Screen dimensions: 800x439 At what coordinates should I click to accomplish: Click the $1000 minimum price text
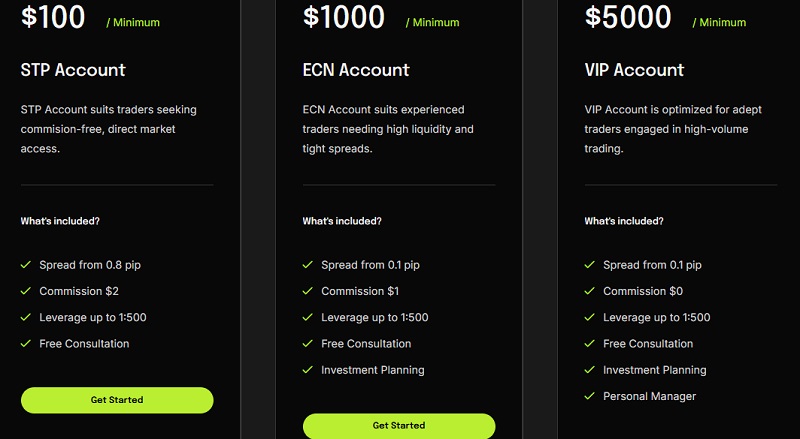344,17
